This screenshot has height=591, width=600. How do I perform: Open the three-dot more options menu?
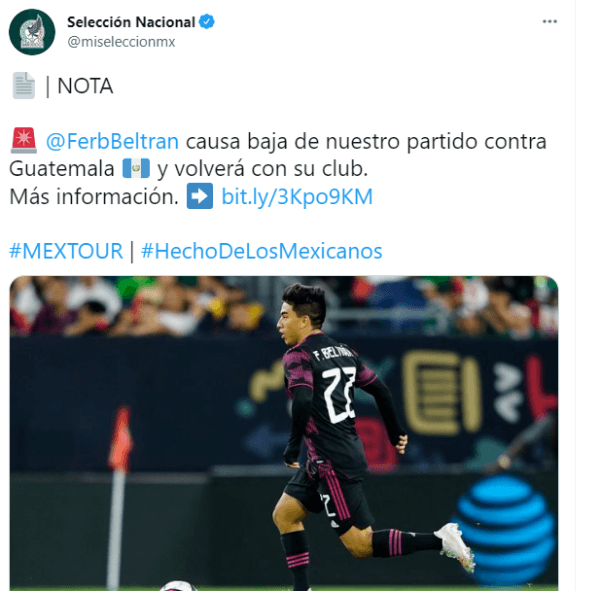click(549, 21)
